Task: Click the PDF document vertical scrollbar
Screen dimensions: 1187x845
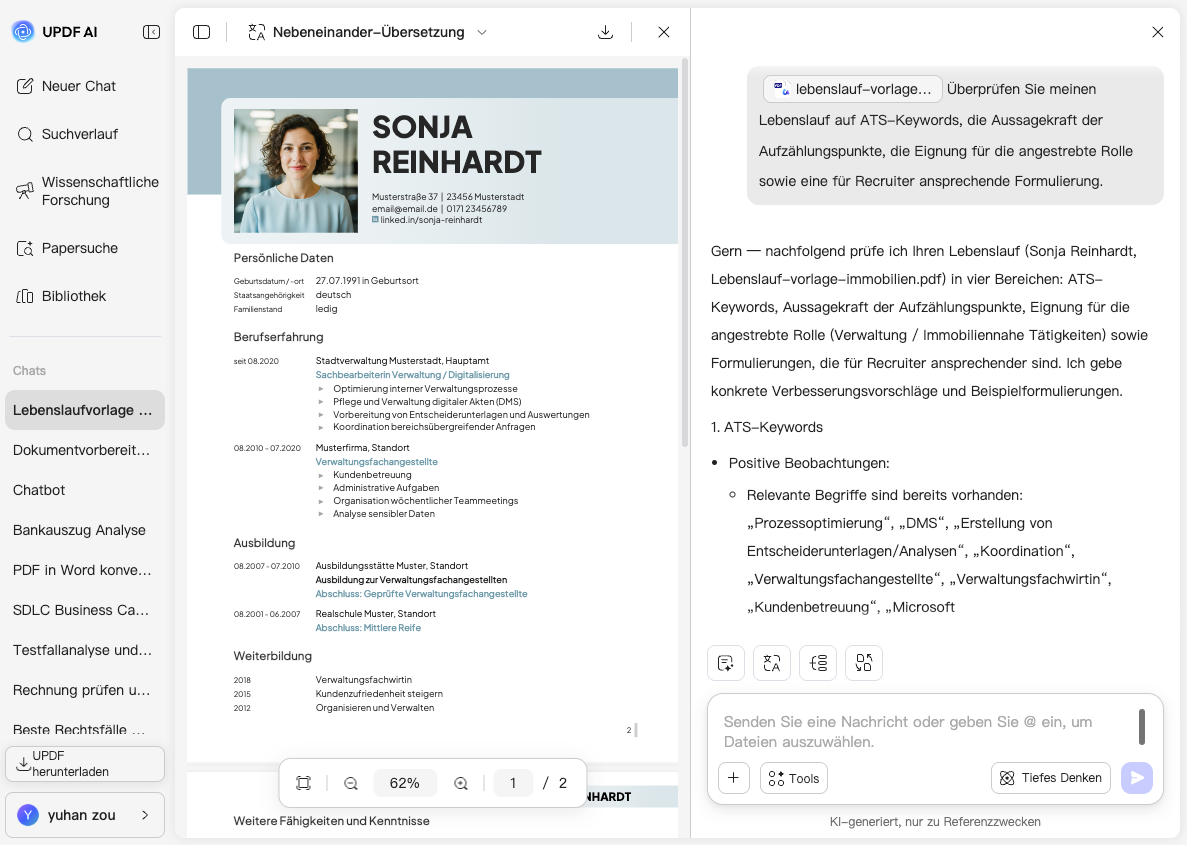Action: [x=685, y=252]
